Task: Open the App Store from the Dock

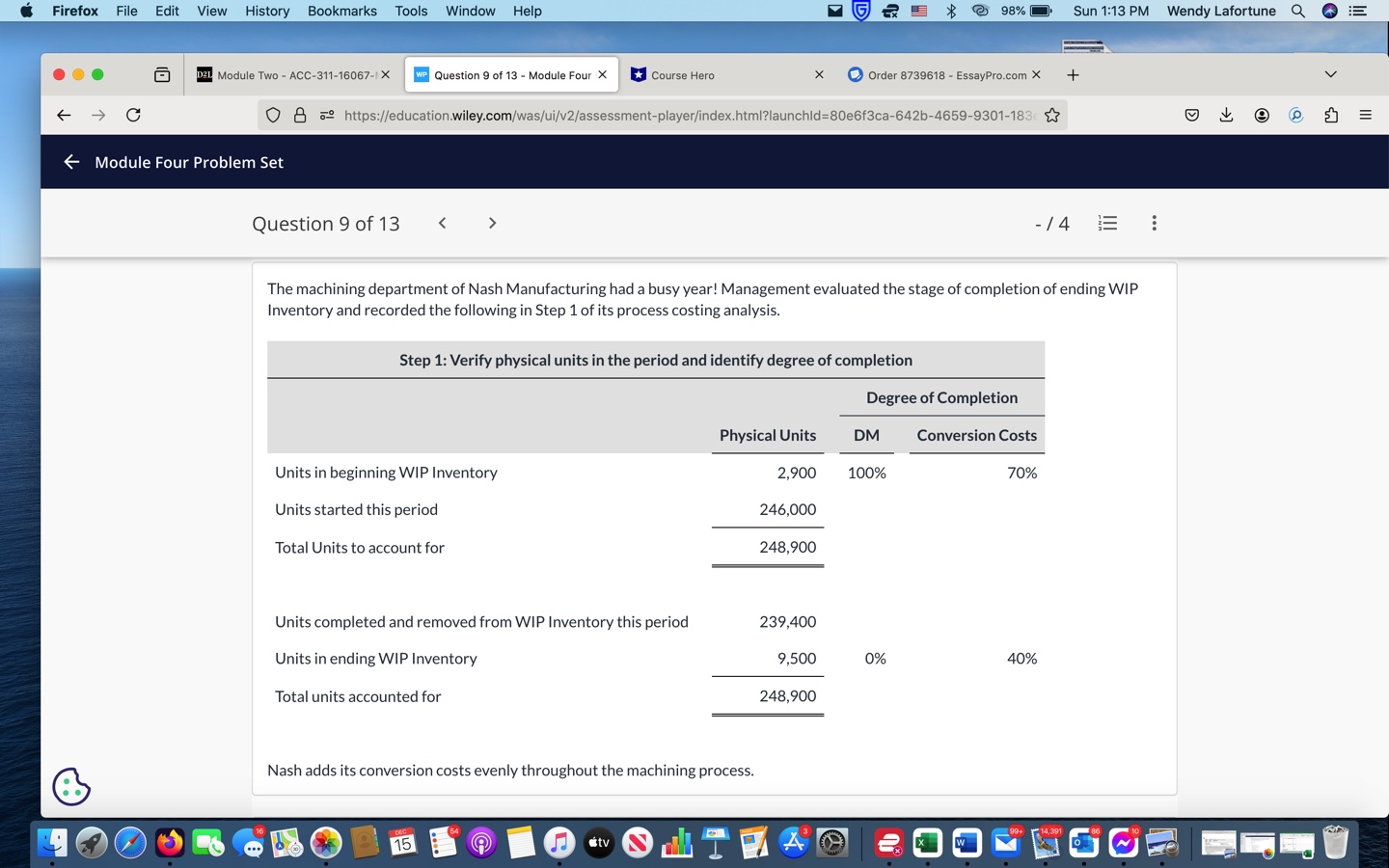Action: coord(794,843)
